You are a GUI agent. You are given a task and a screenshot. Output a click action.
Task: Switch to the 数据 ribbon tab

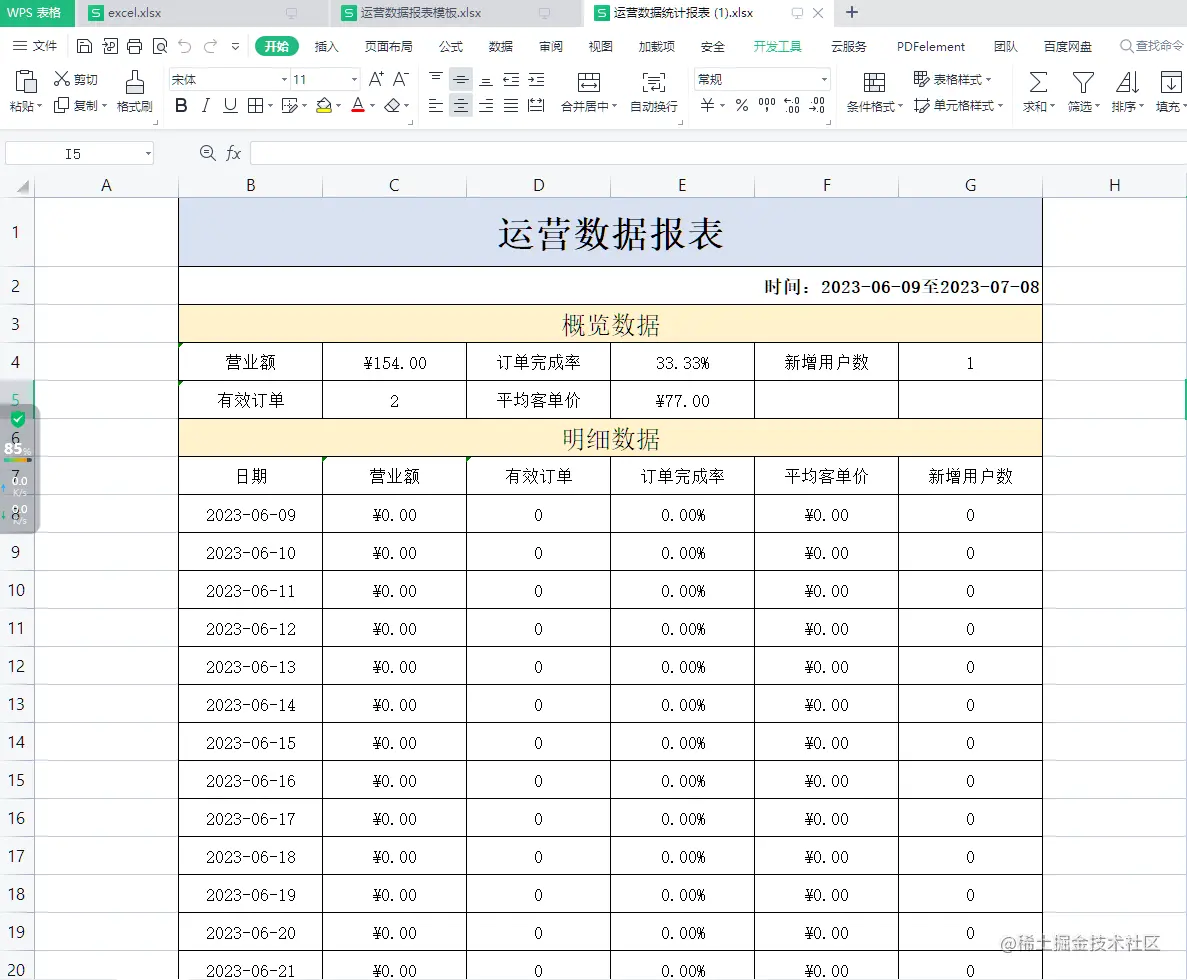pos(500,46)
